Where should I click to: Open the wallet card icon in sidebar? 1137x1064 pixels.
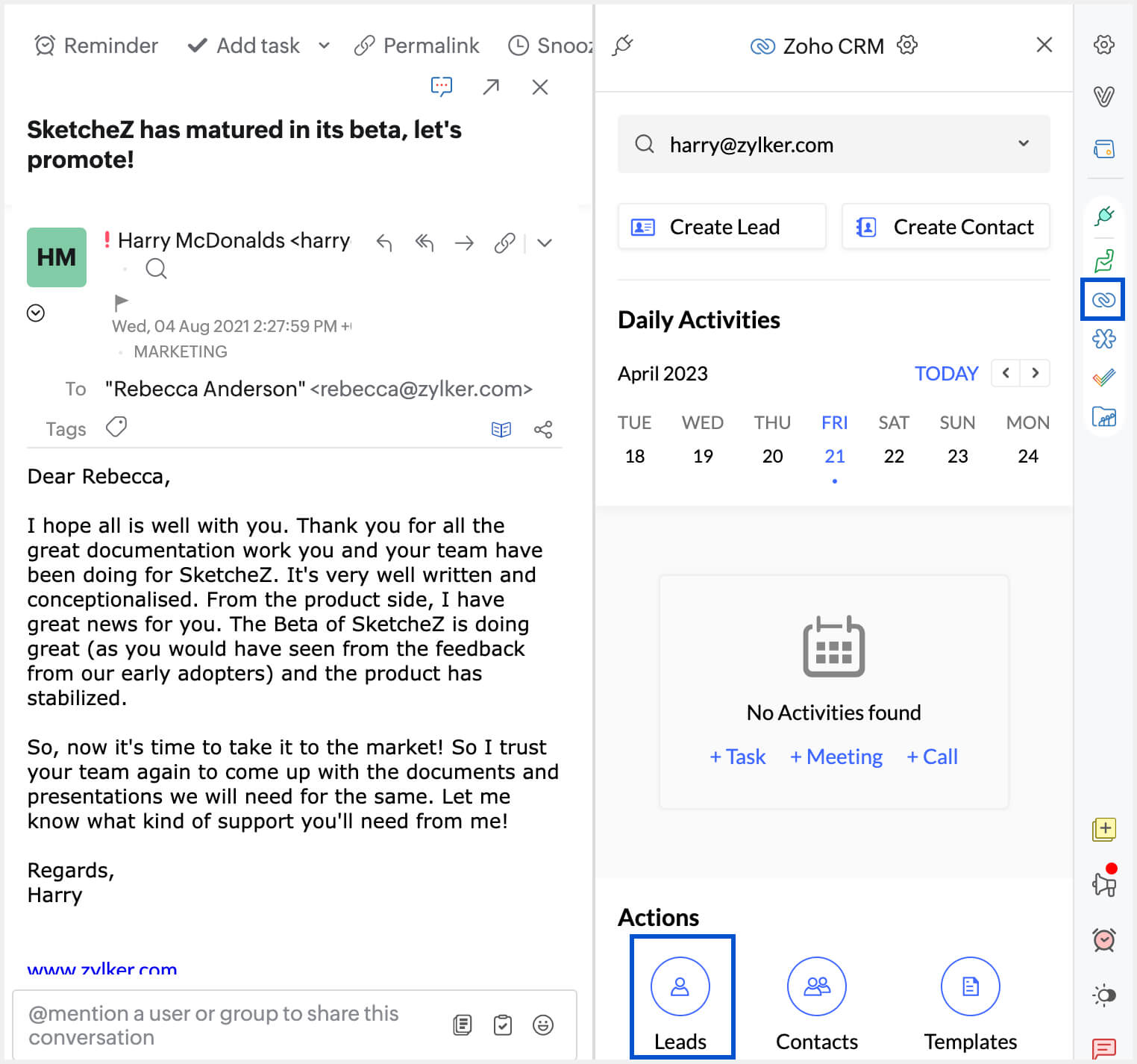[x=1104, y=148]
